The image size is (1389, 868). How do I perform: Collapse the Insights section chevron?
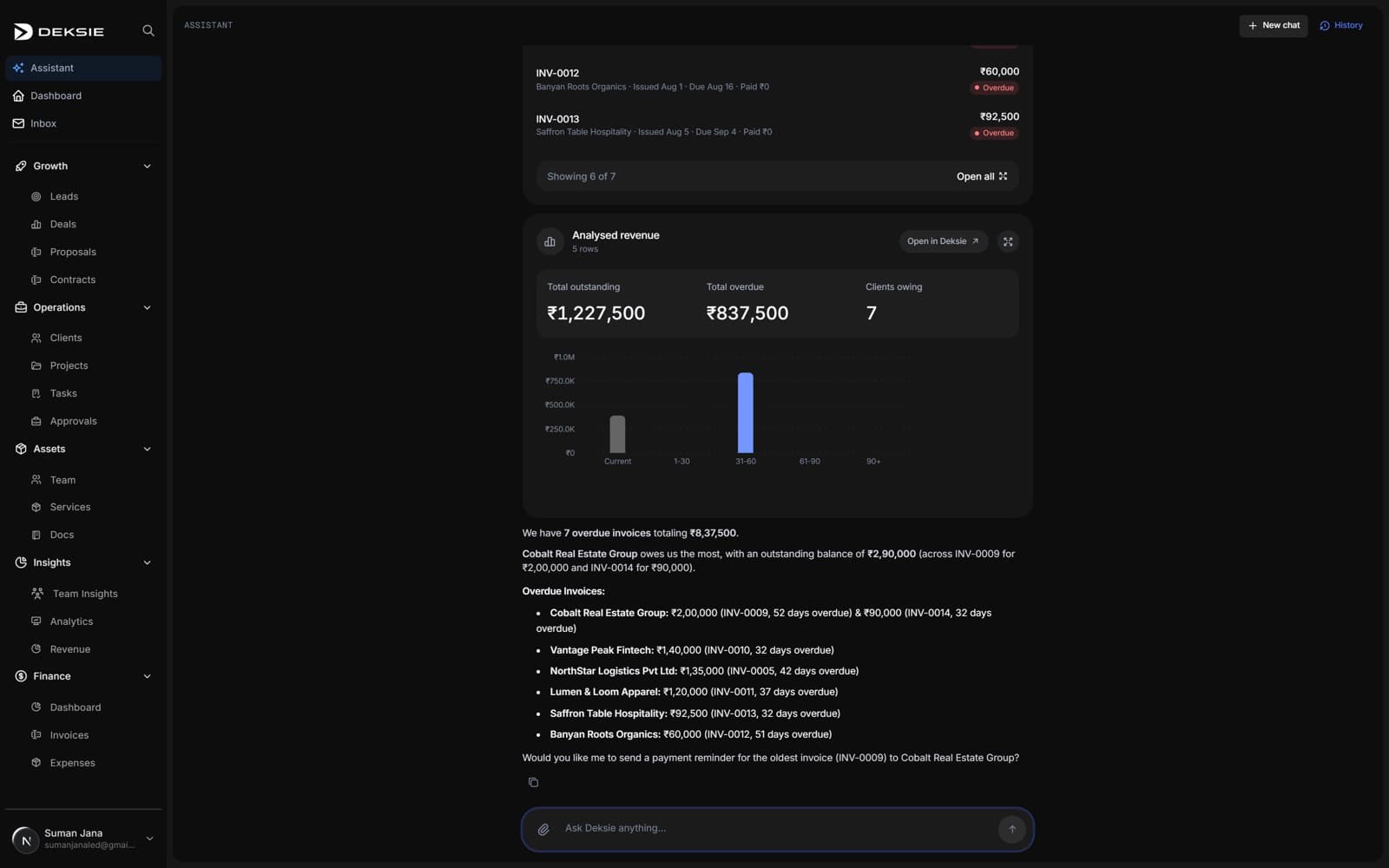(x=147, y=562)
